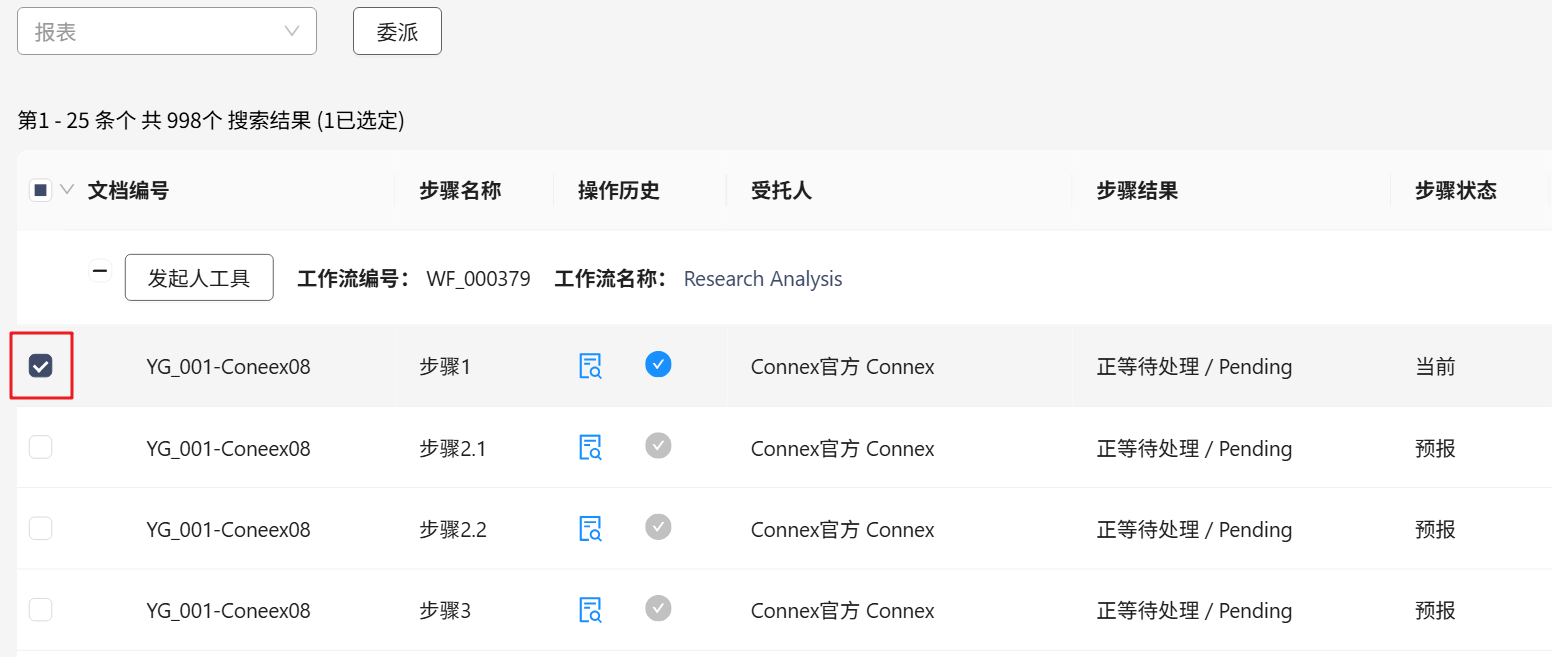Image resolution: width=1552 pixels, height=657 pixels.
Task: Click gray checkmark status icon for 步骤2.1
Action: (658, 446)
